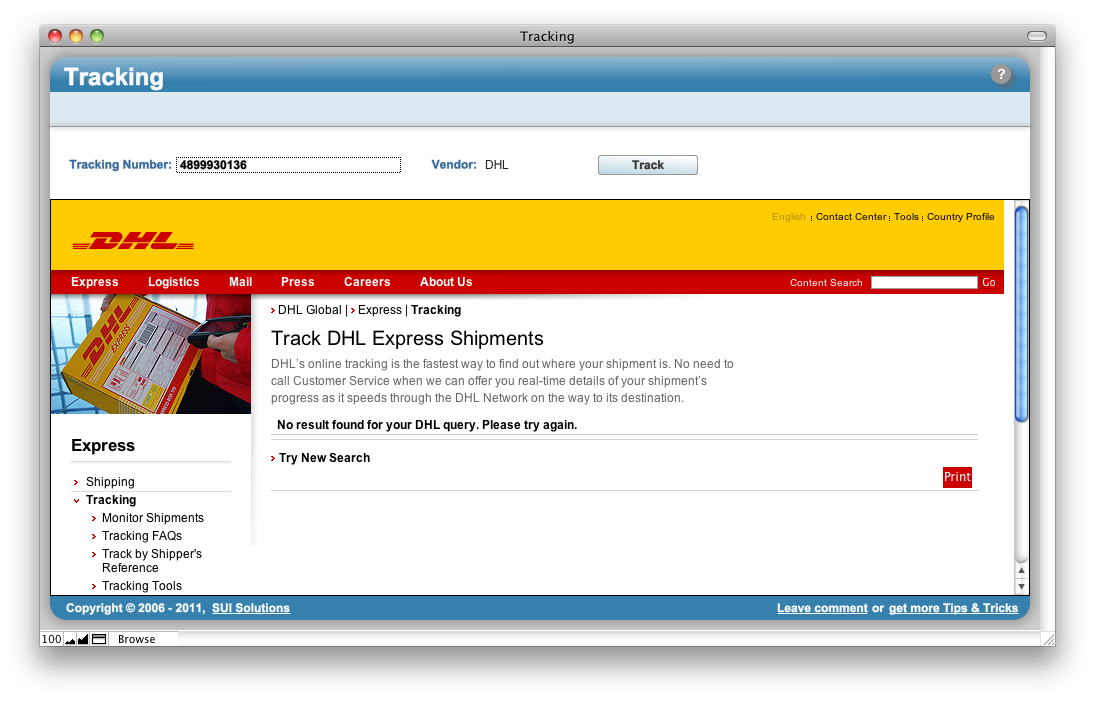This screenshot has height=701, width=1095.
Task: Open Tracking Tools in sidebar
Action: pos(142,586)
